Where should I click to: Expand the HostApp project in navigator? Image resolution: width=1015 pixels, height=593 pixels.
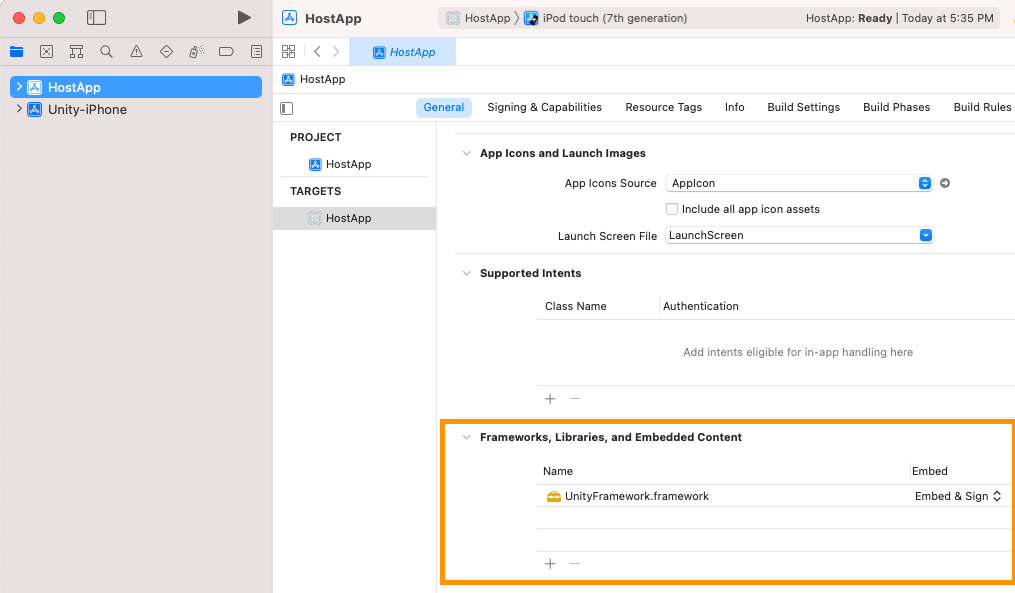coord(19,87)
